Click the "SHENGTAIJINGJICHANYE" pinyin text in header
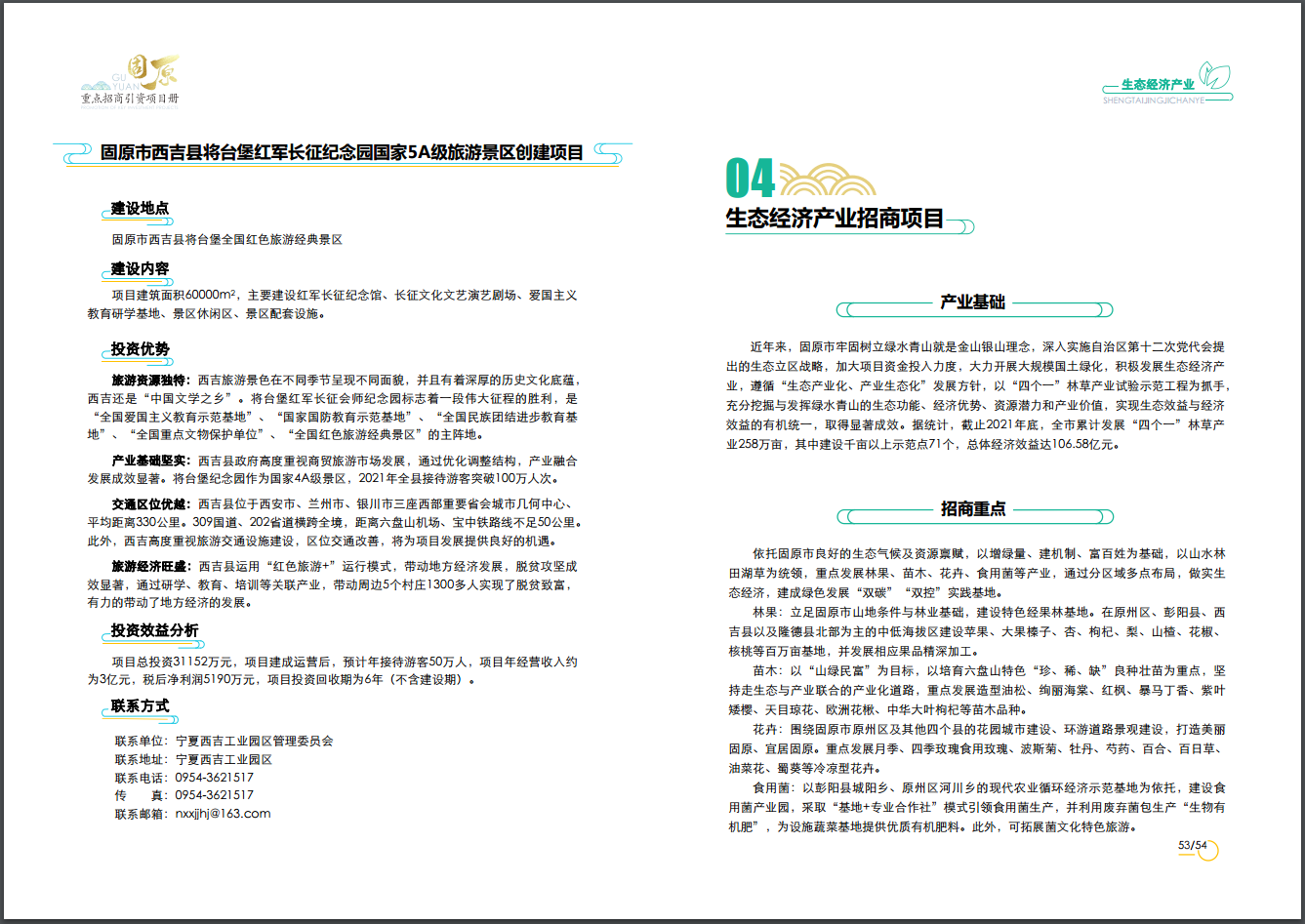The width and height of the screenshot is (1305, 924). [x=1153, y=100]
